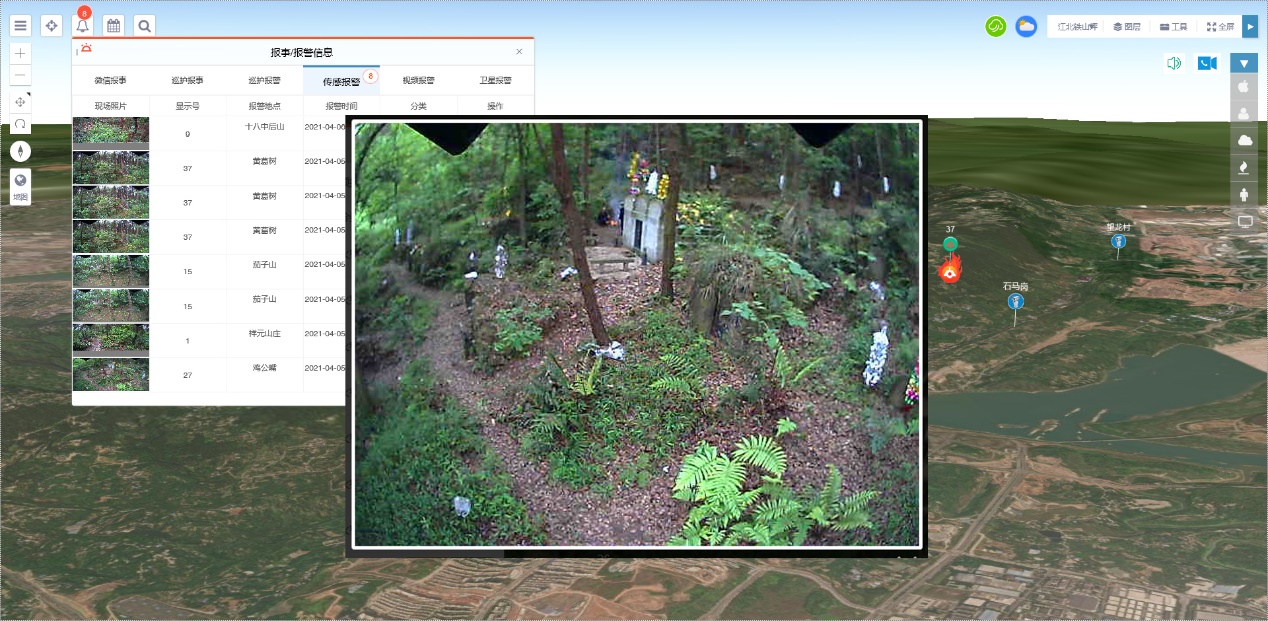Click the 石马岗 map marker
This screenshot has width=1268, height=621.
pos(1016,301)
